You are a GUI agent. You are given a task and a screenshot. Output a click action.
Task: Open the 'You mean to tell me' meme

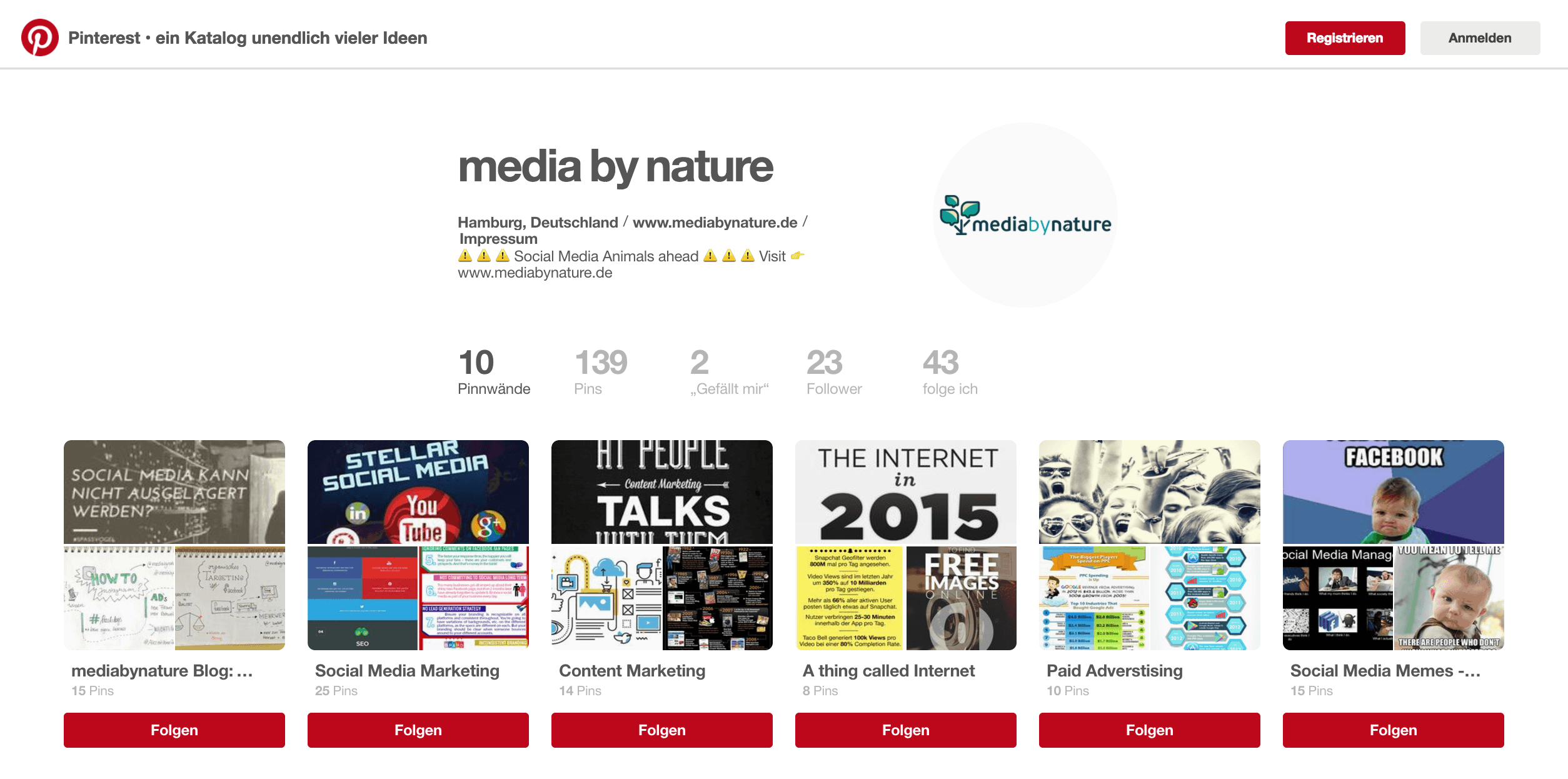(1449, 598)
